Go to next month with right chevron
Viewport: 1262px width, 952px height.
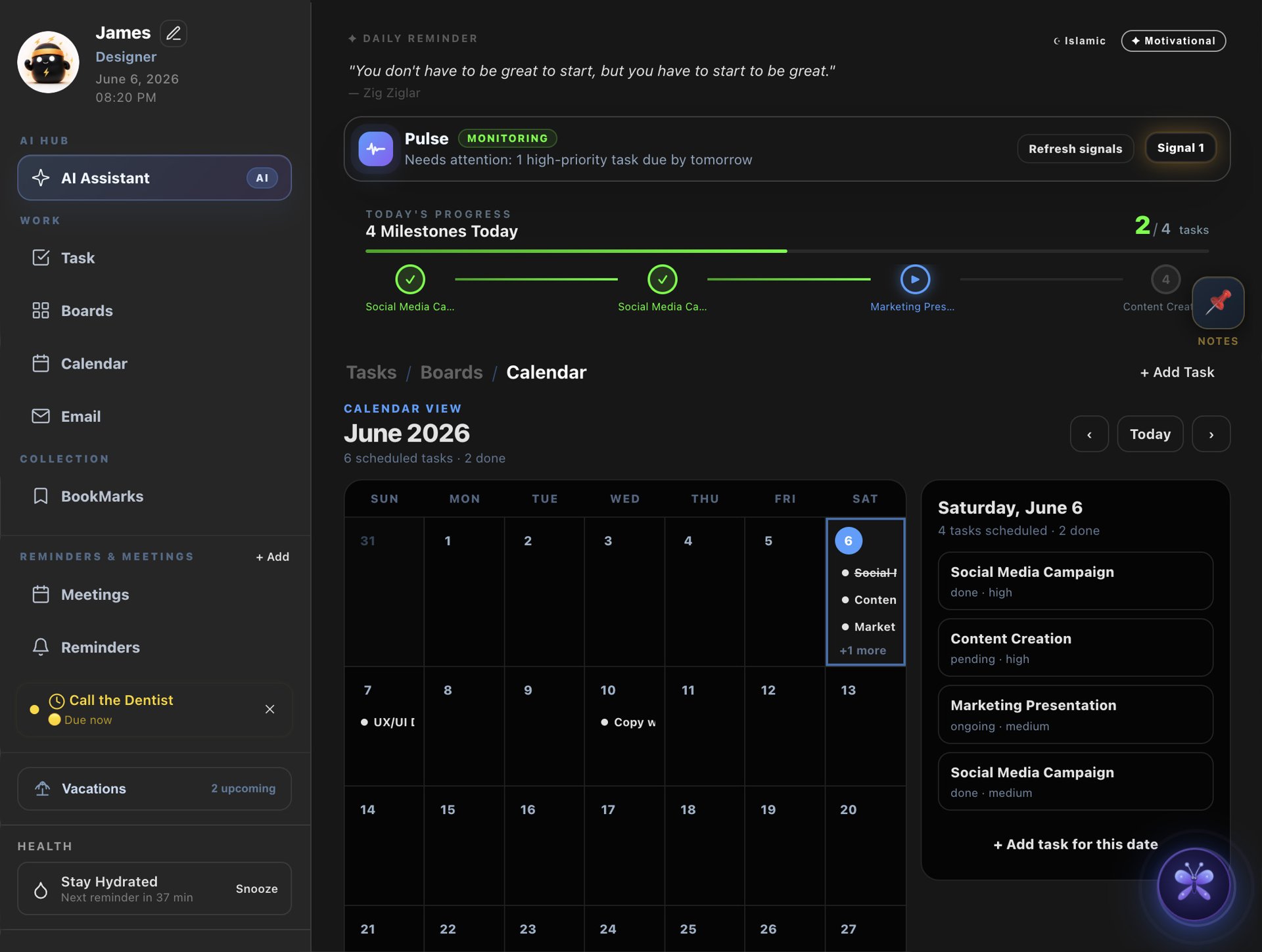(1211, 434)
